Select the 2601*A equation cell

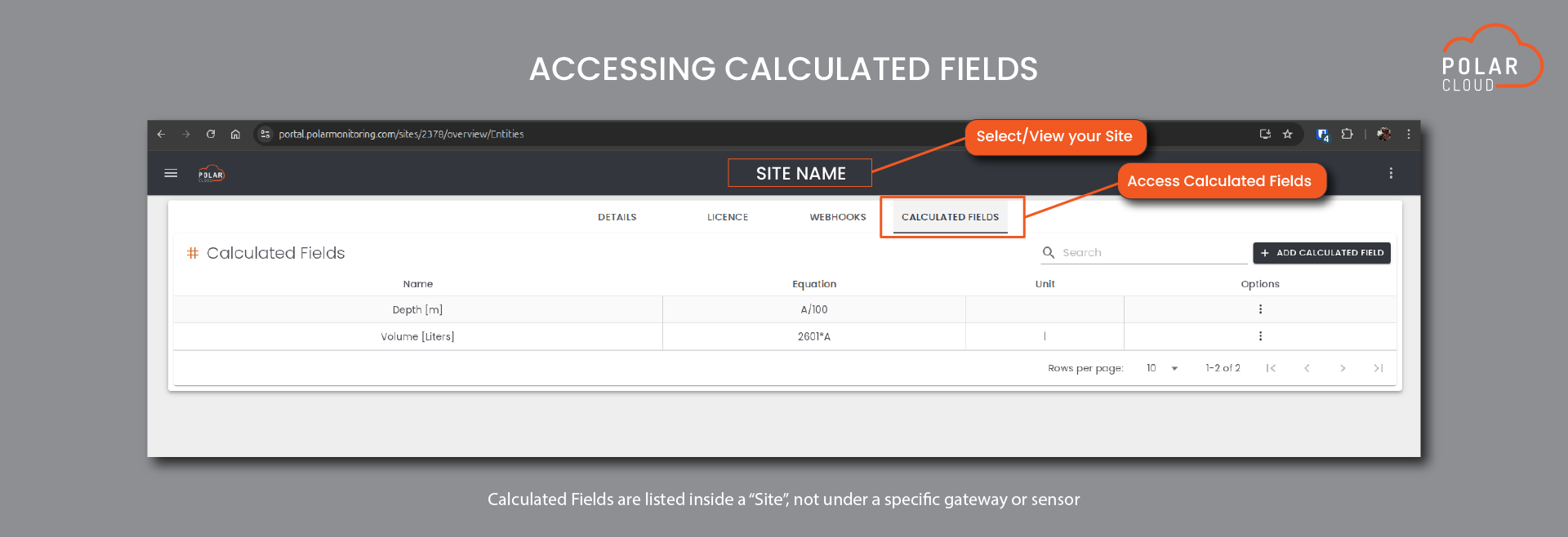(x=814, y=336)
